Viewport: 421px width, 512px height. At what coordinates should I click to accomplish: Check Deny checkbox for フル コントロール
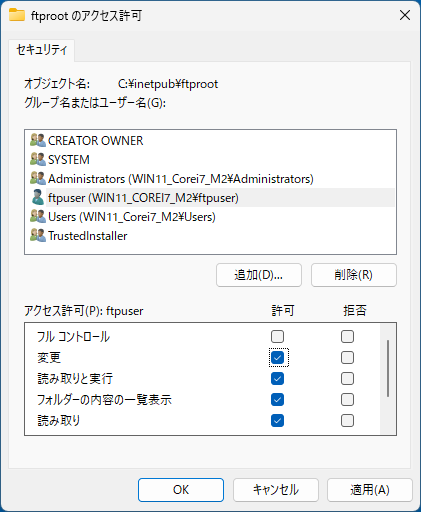click(347, 337)
